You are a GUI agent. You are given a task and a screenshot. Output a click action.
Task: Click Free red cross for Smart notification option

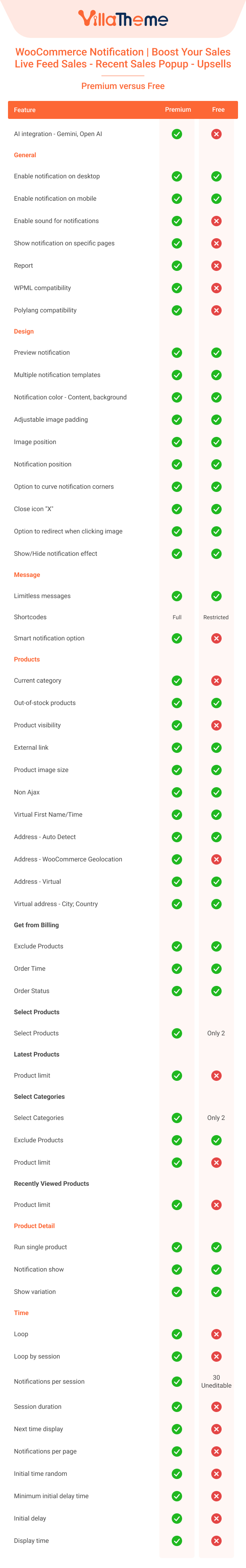(x=216, y=638)
